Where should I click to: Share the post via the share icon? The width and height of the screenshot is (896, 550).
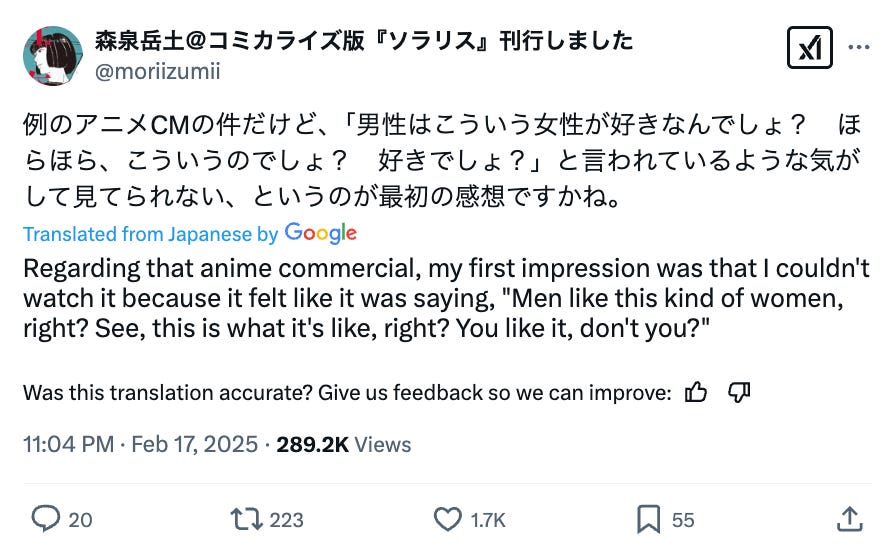coord(848,518)
